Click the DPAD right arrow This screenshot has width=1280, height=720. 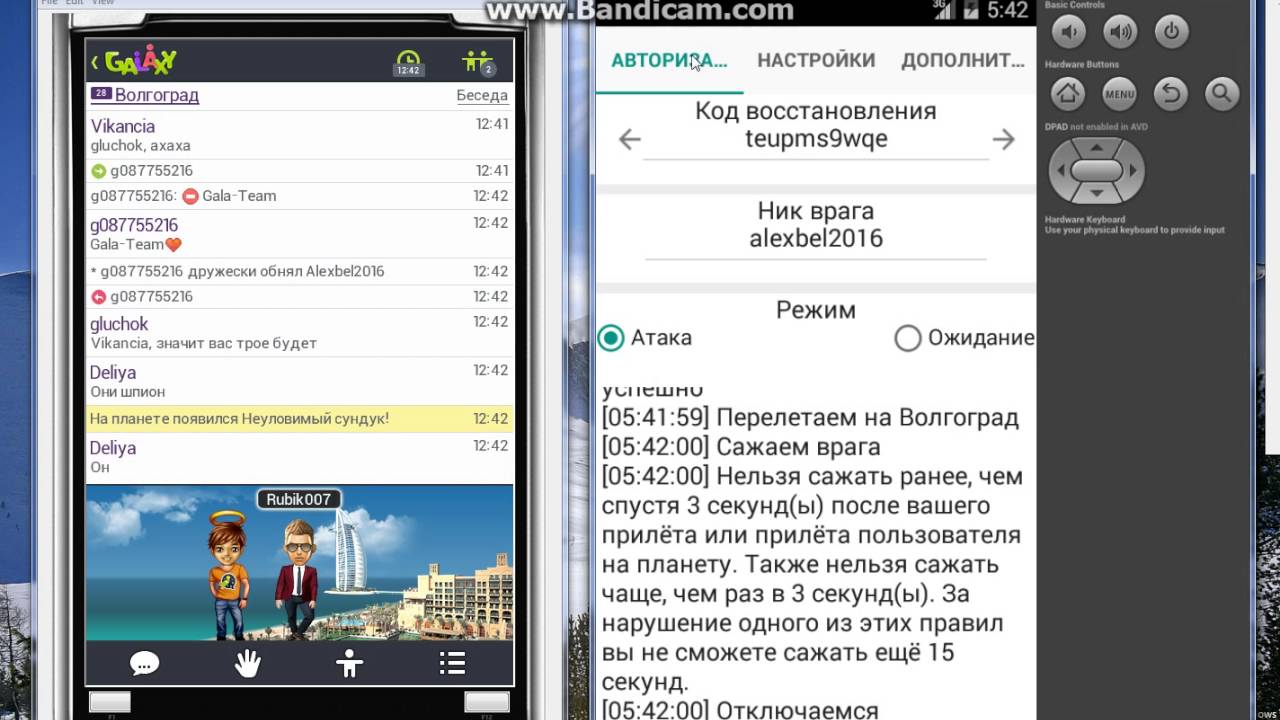(1133, 170)
